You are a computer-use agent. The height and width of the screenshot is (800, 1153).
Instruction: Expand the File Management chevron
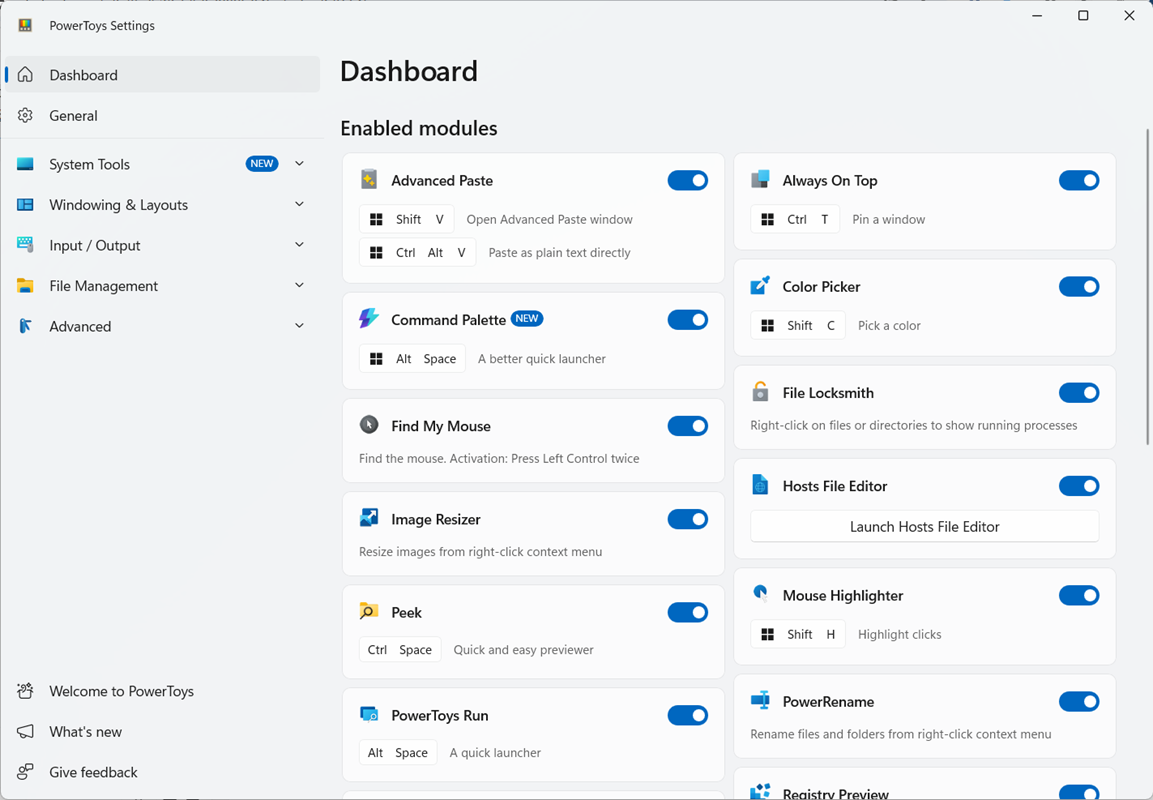[299, 285]
